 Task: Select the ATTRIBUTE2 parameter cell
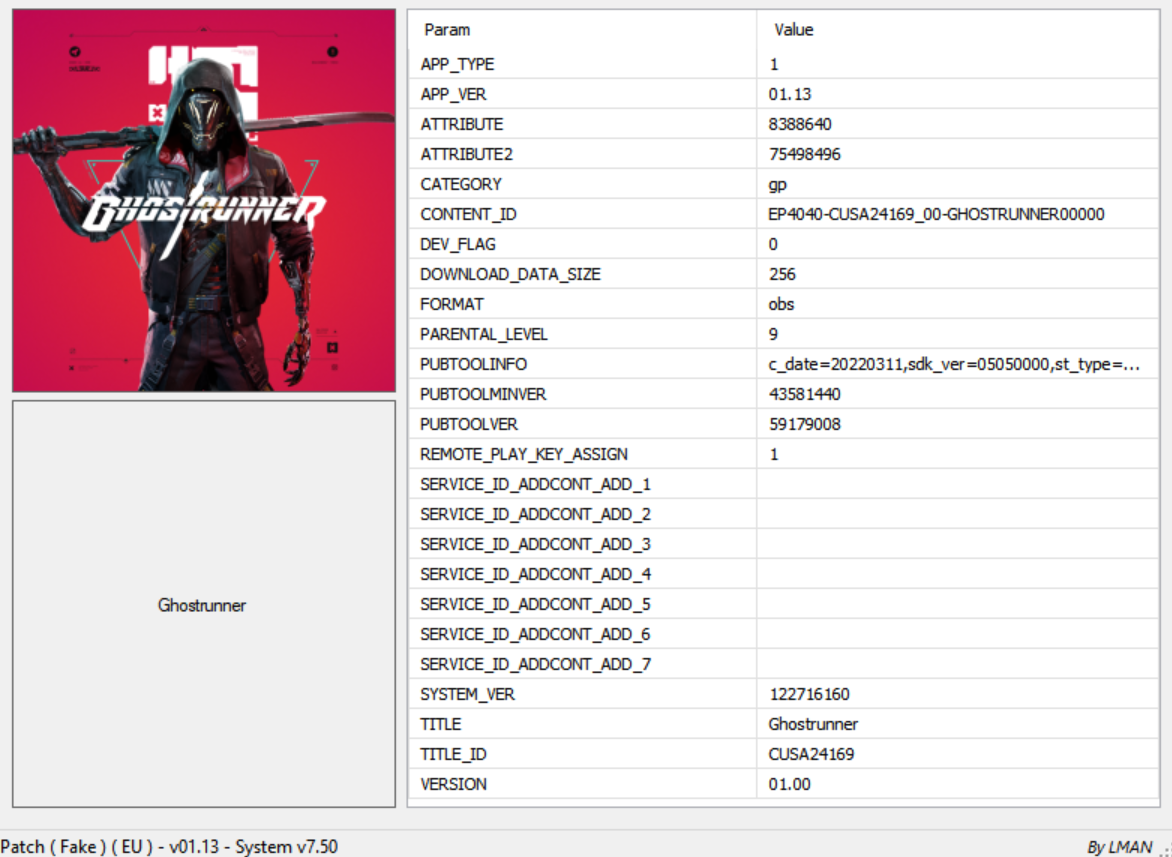582,154
